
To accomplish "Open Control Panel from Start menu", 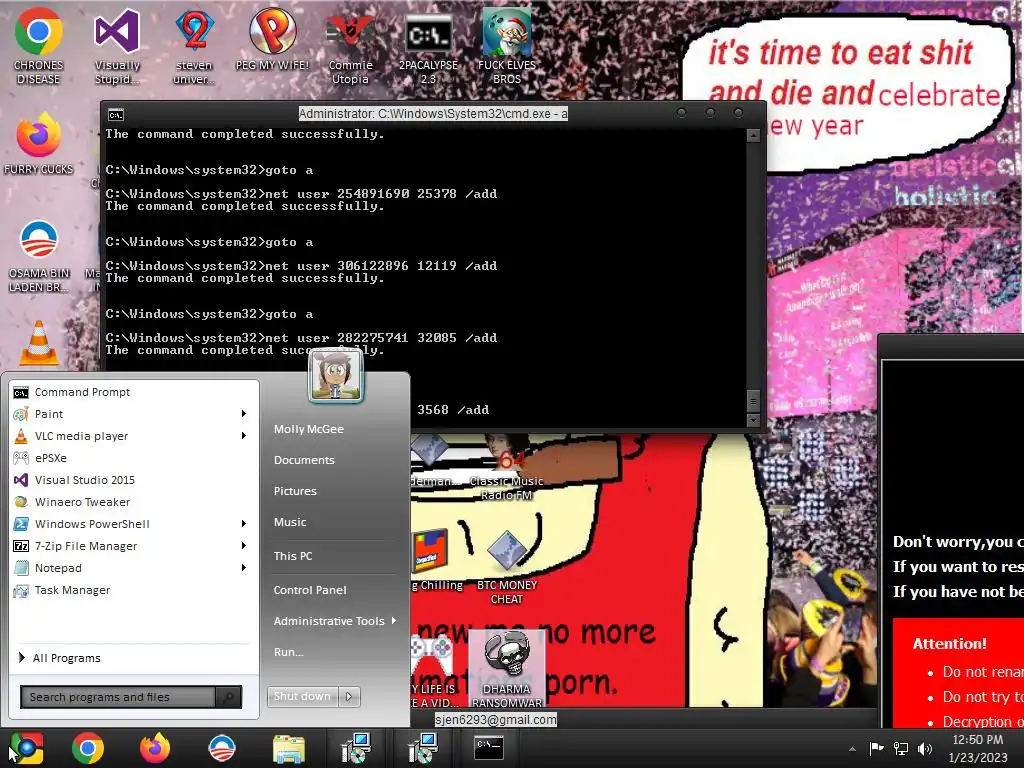I will pos(310,590).
